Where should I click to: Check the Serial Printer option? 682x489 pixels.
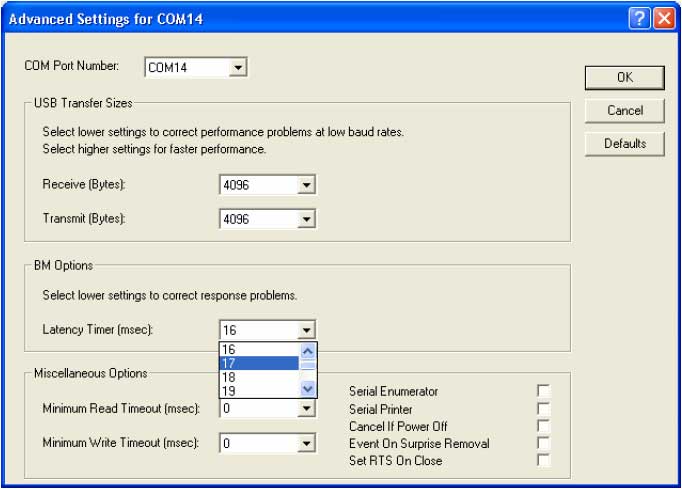point(543,409)
